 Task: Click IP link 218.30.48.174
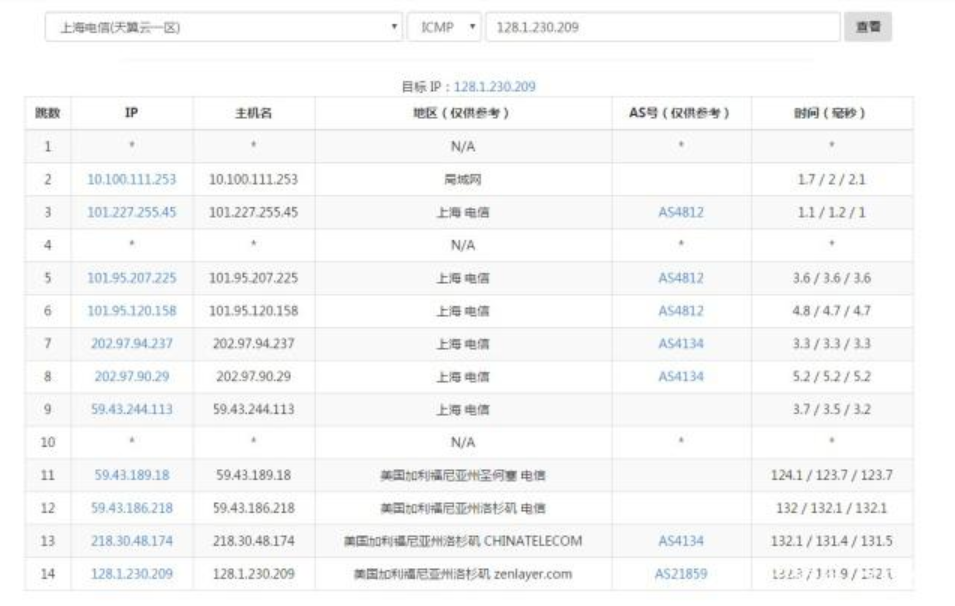[x=131, y=541]
